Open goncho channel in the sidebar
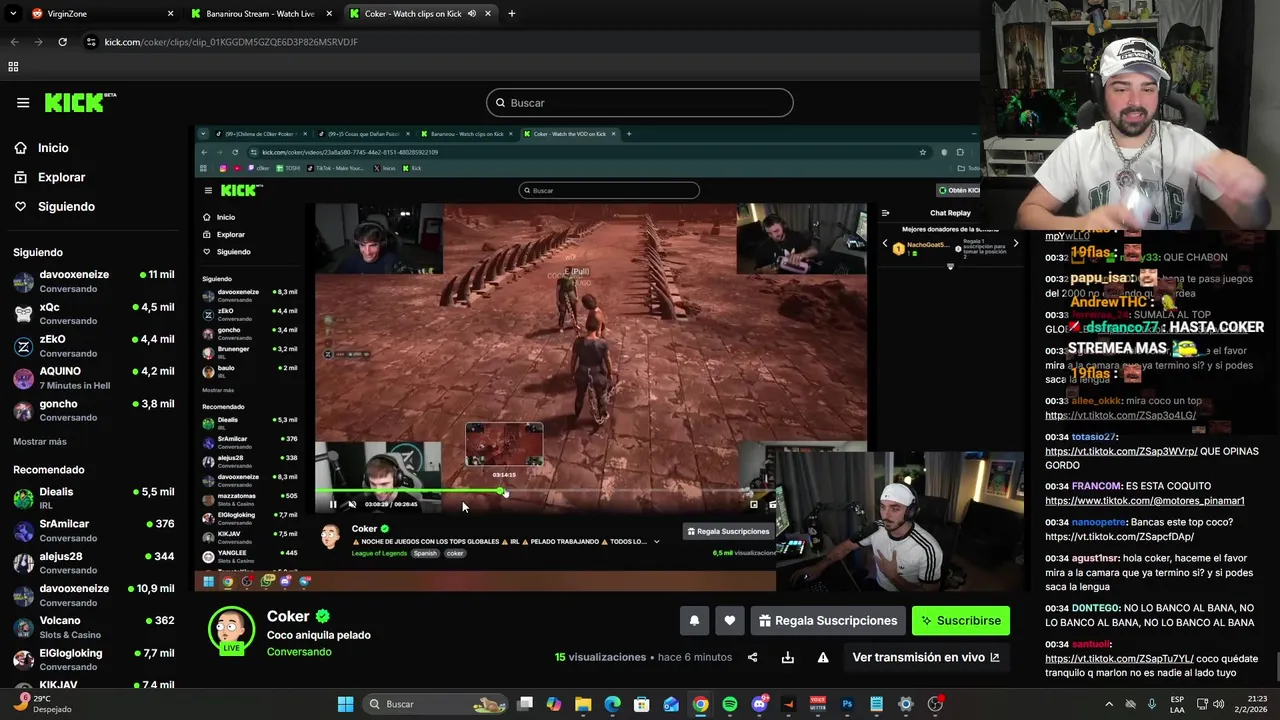Viewport: 1280px width, 720px height. click(94, 410)
